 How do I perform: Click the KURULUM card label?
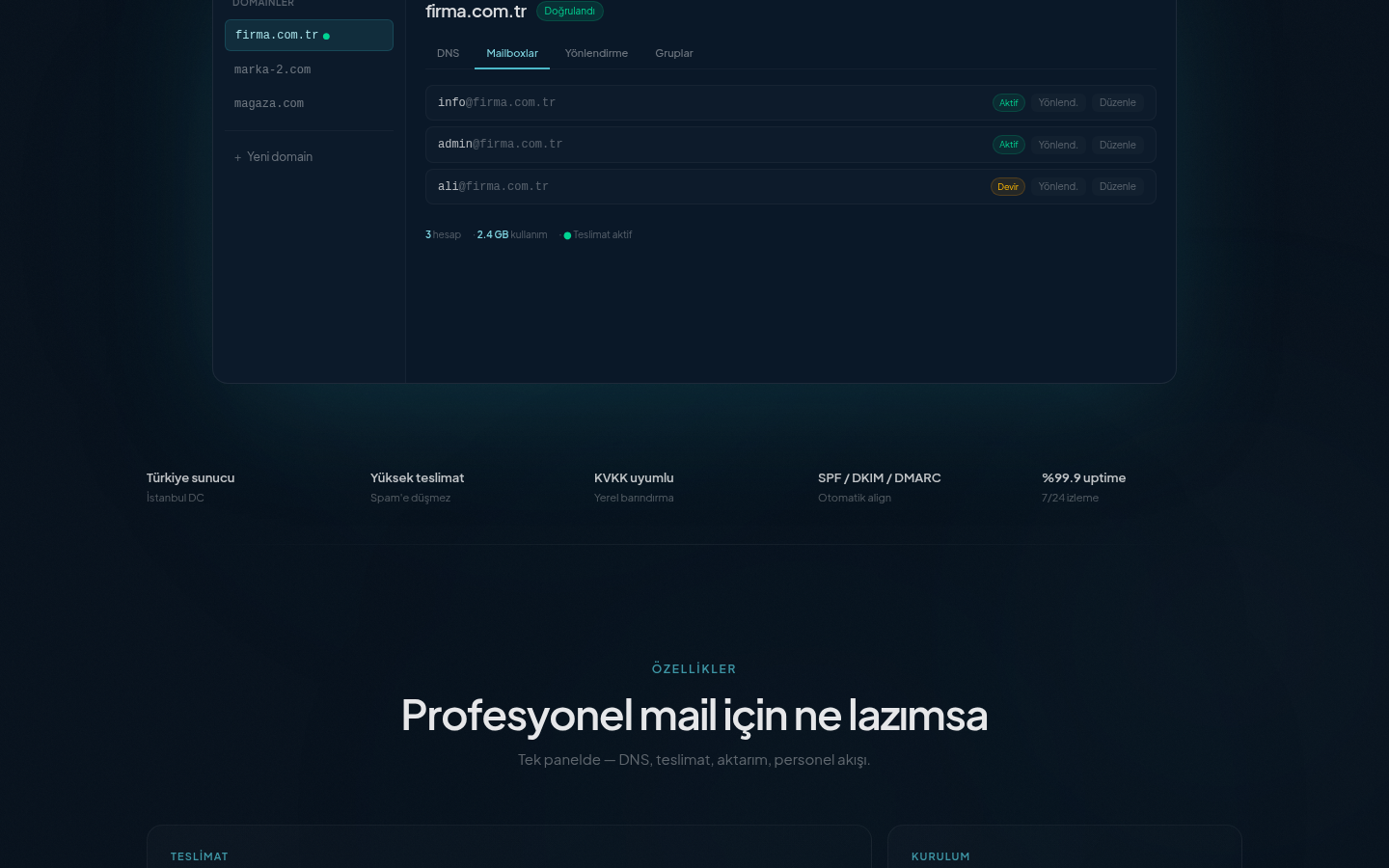(940, 856)
